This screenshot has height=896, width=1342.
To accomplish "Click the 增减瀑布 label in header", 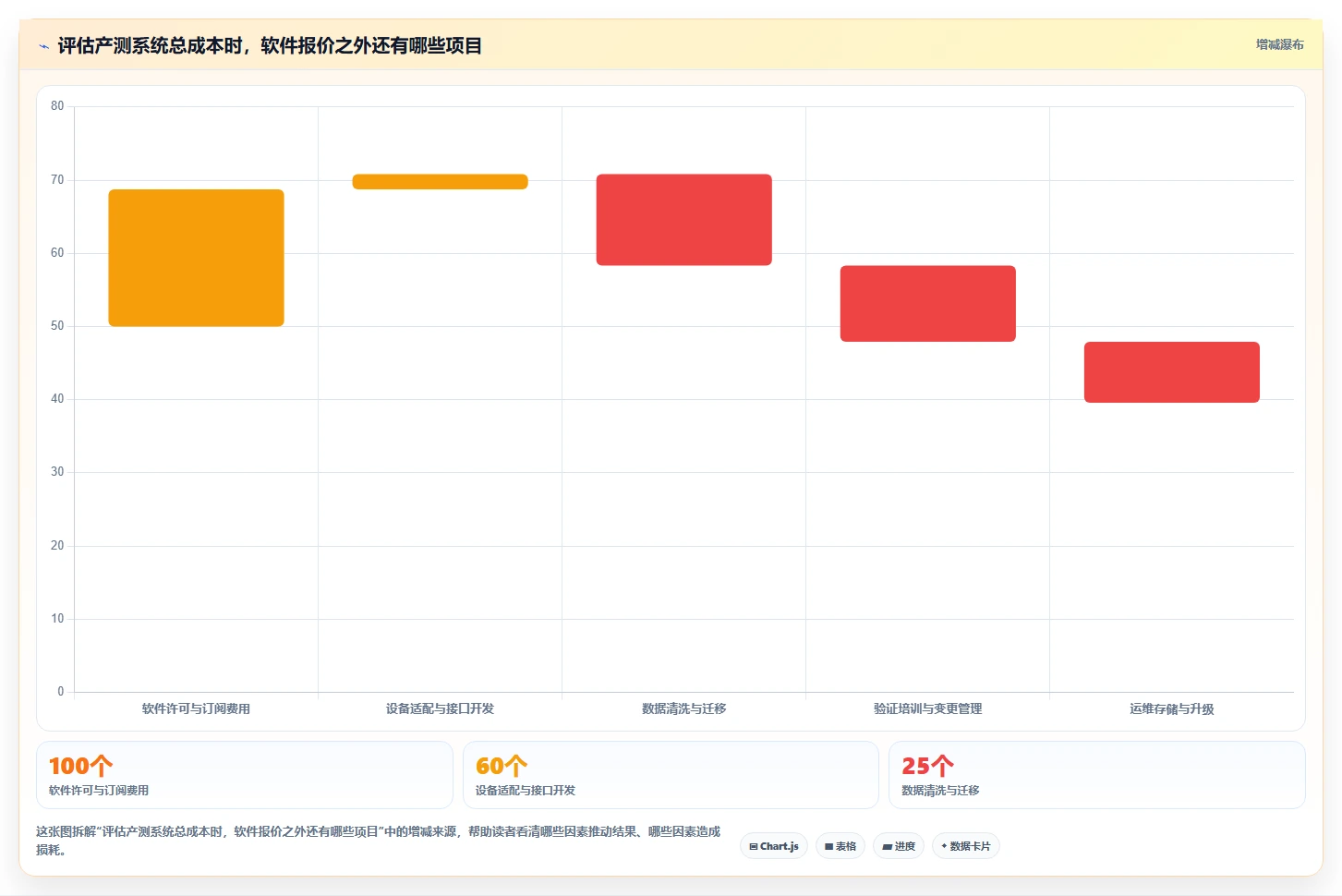I will (1279, 44).
